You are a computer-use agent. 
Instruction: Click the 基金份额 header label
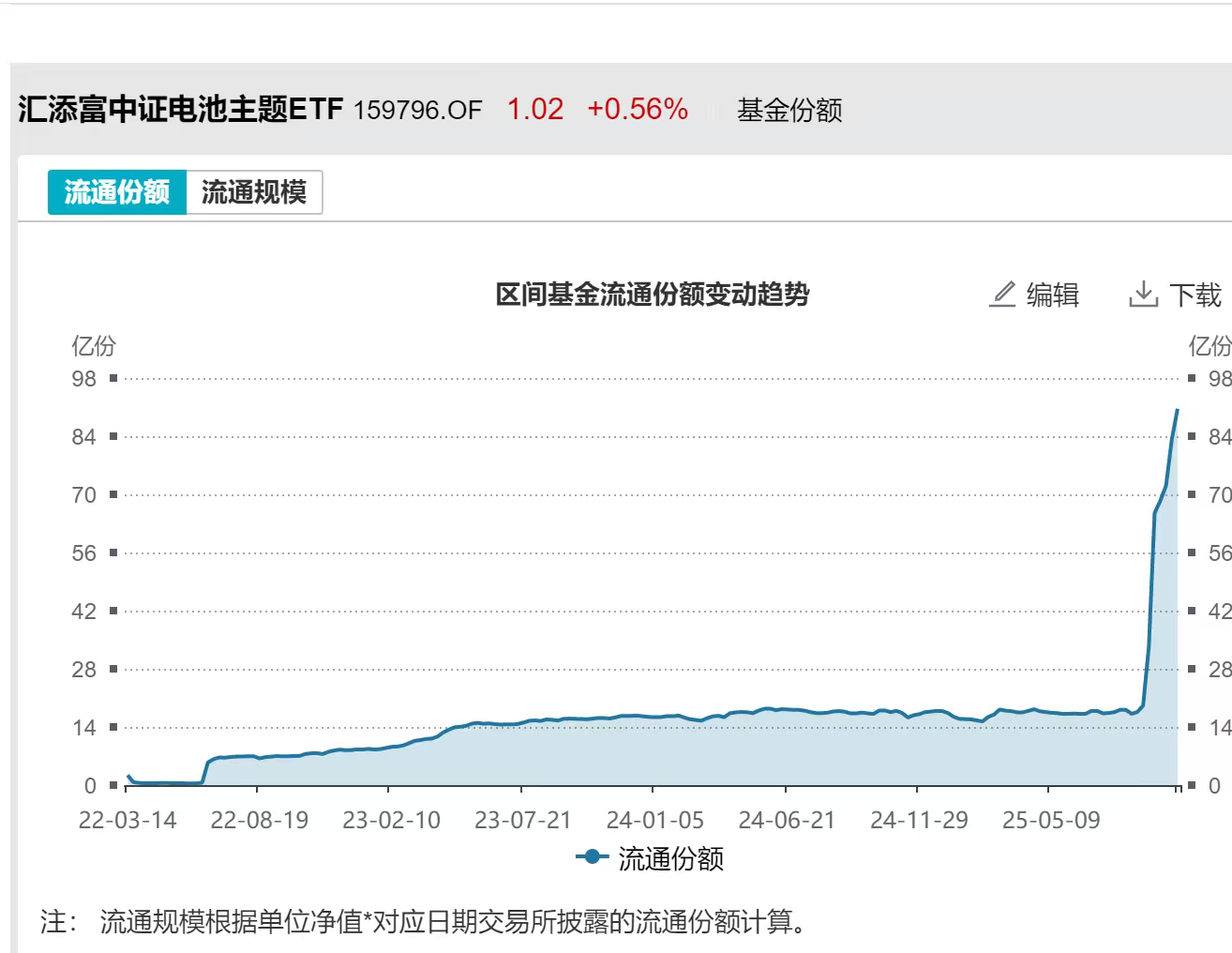tap(789, 110)
